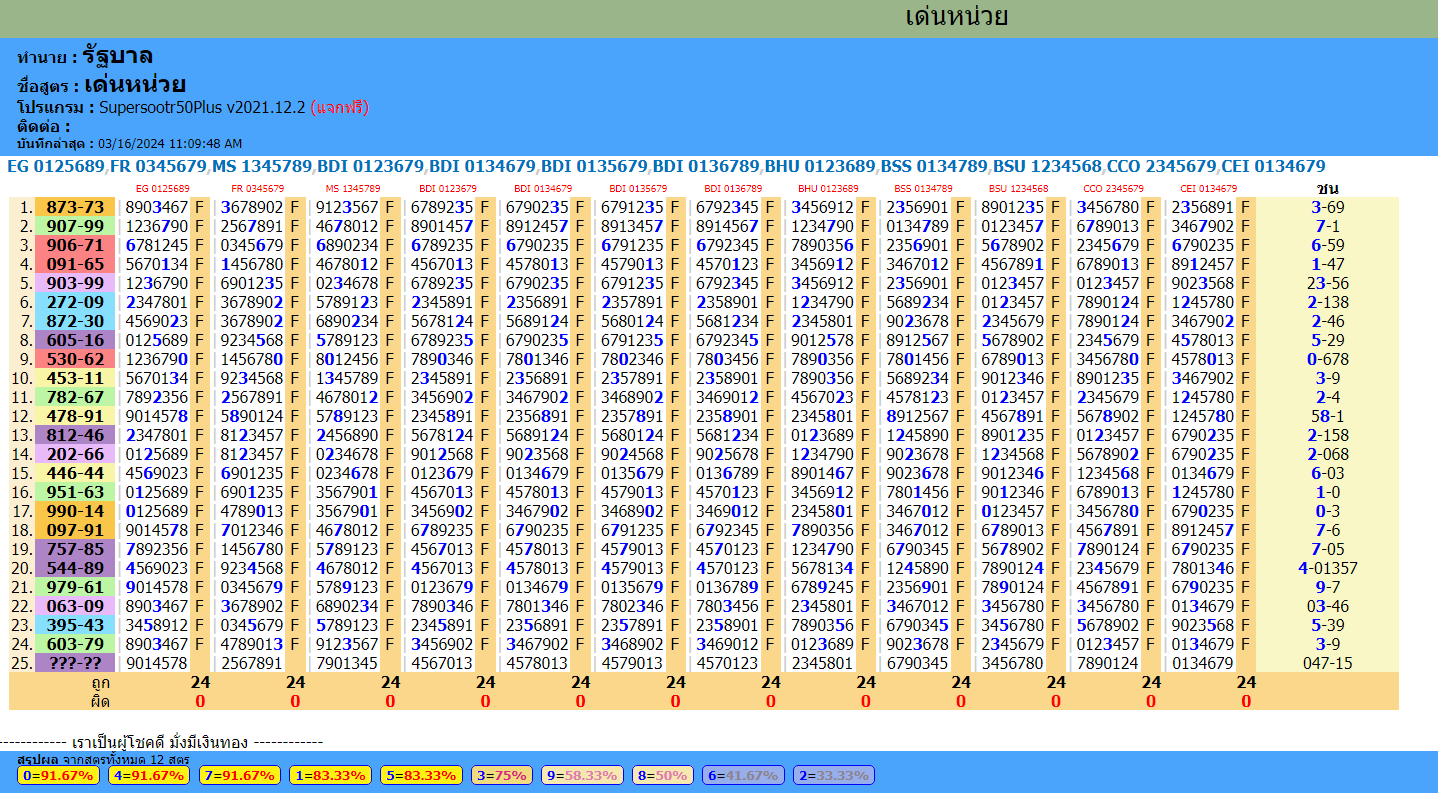Screen dimensions: 1438x805
Task: Click the program name Supersootr50Plus v2021.12.2
Action: coord(202,107)
